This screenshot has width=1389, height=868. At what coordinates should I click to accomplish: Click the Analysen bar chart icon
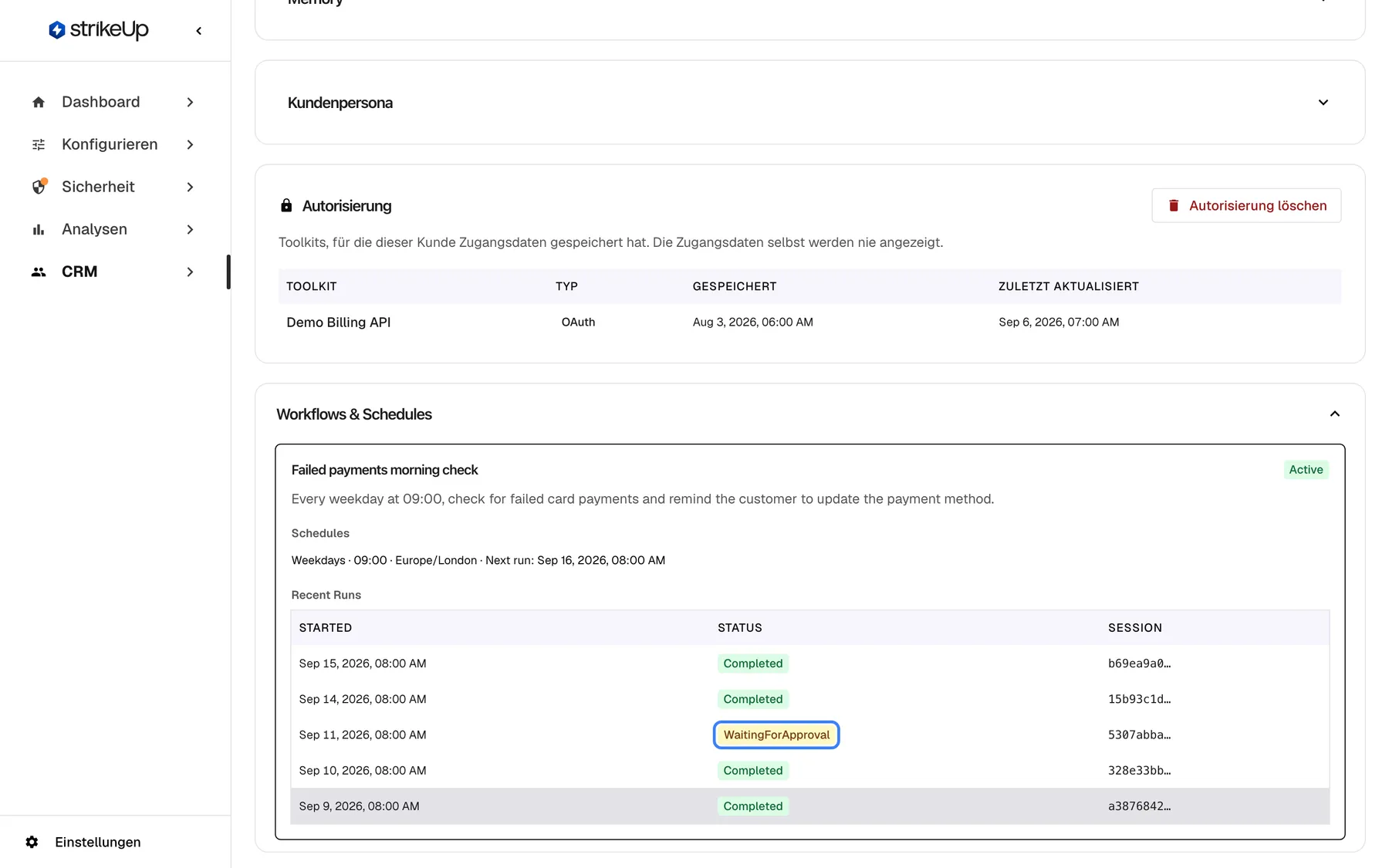tap(39, 229)
